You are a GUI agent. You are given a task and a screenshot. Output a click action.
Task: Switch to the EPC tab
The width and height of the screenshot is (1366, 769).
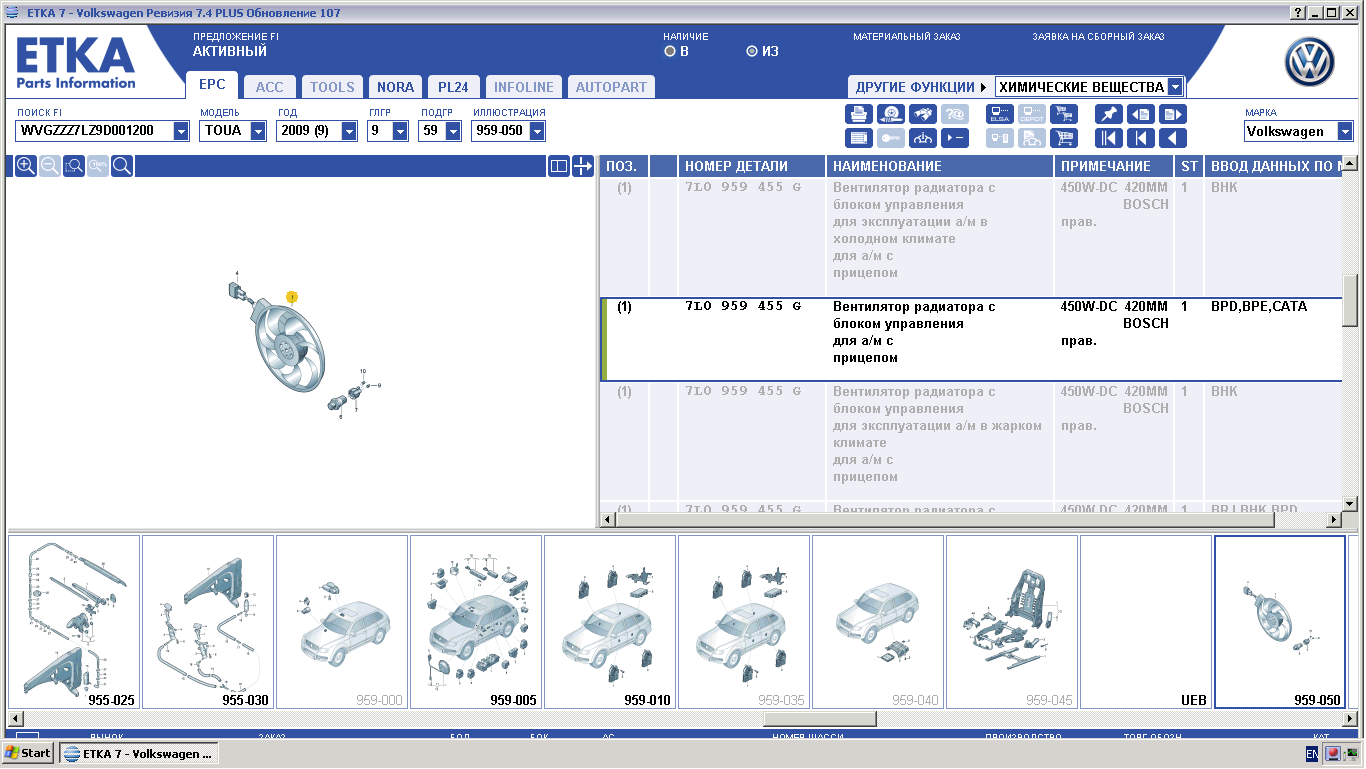pos(212,85)
